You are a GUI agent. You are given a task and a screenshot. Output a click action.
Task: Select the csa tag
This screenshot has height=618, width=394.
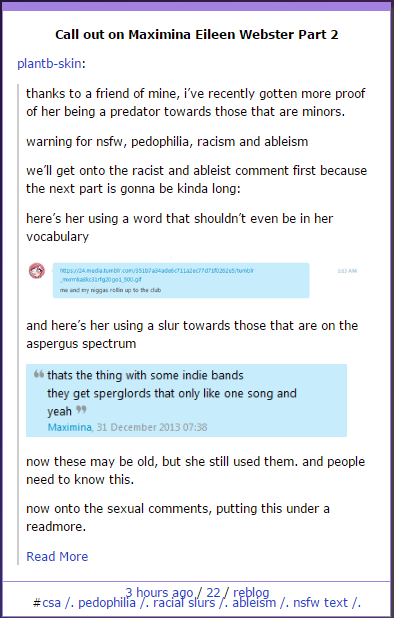pos(52,603)
